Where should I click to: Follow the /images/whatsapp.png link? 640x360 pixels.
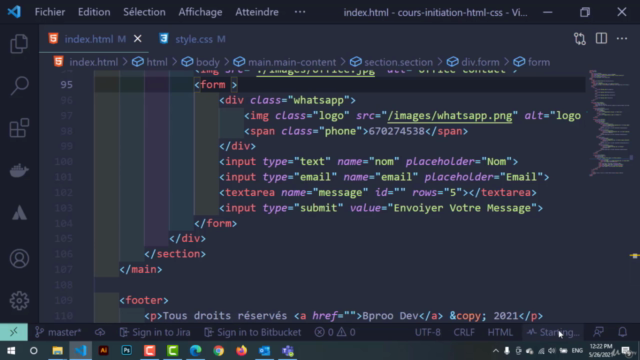[449, 116]
